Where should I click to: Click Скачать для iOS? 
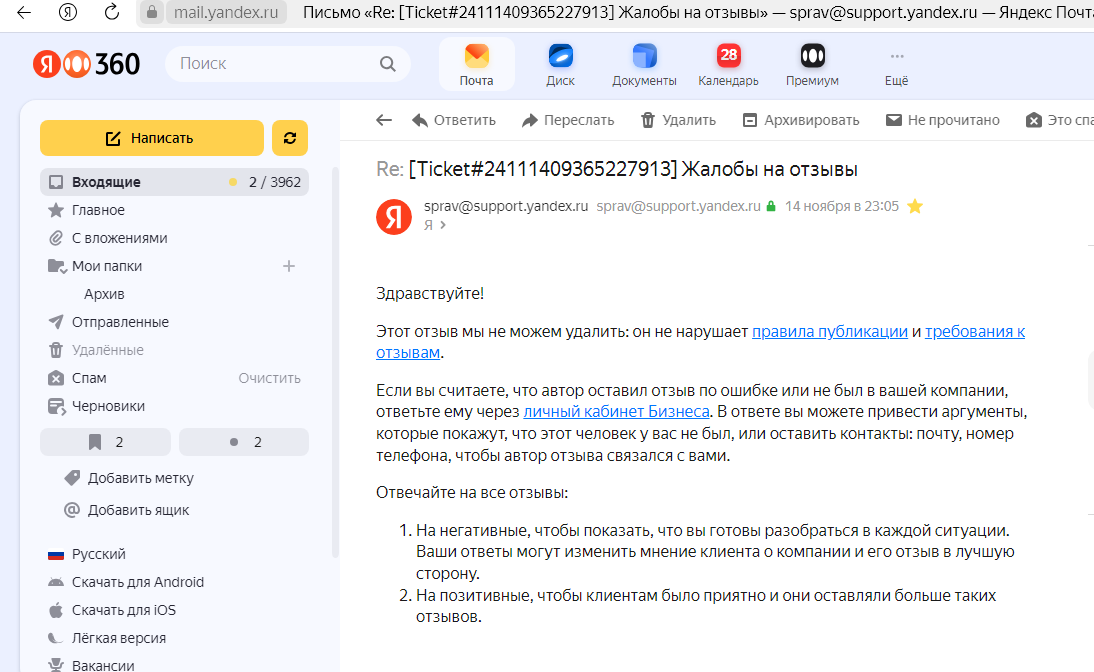(123, 610)
